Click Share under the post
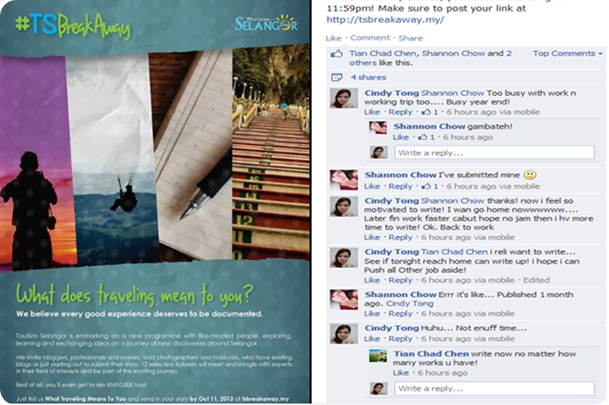 411,38
